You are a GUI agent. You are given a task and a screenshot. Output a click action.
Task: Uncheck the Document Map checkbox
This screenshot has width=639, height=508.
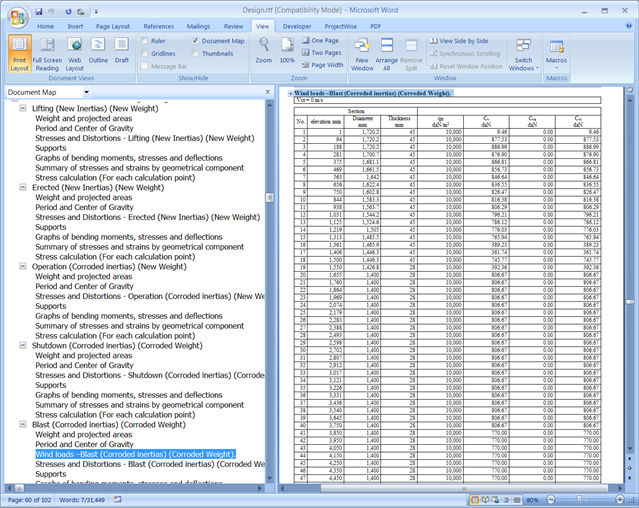tap(195, 41)
